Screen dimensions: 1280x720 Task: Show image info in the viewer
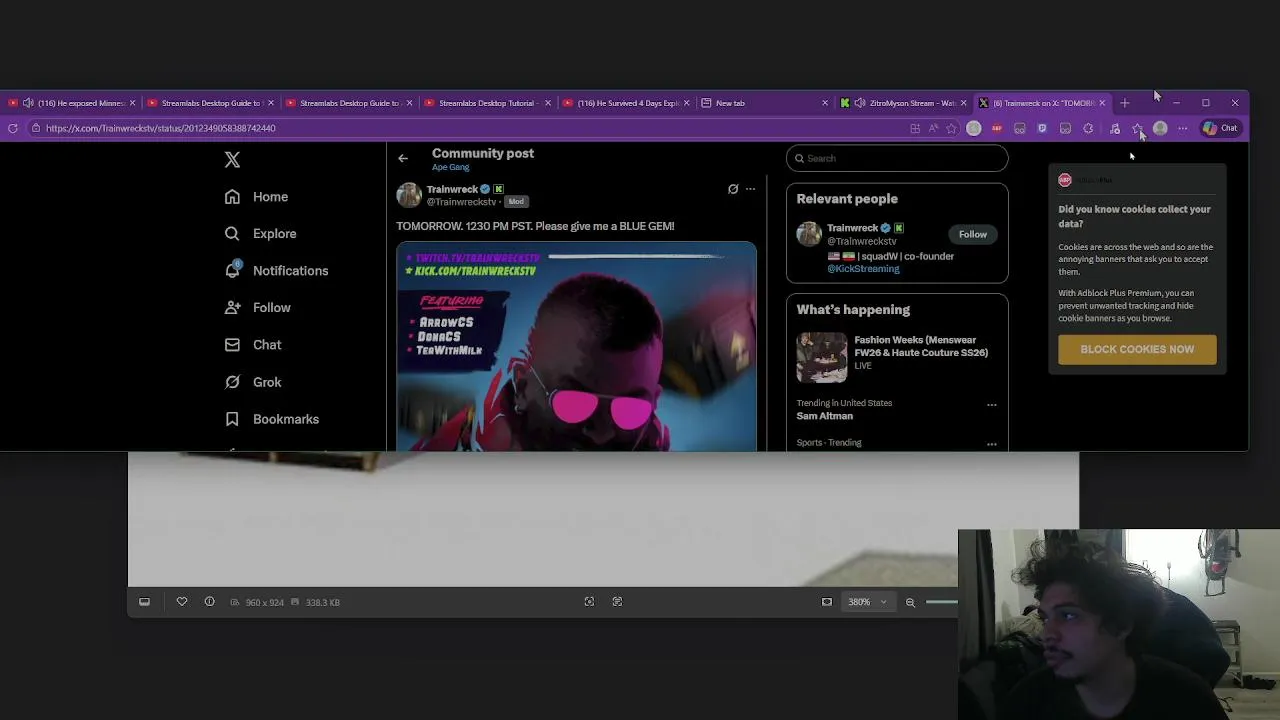tap(209, 602)
